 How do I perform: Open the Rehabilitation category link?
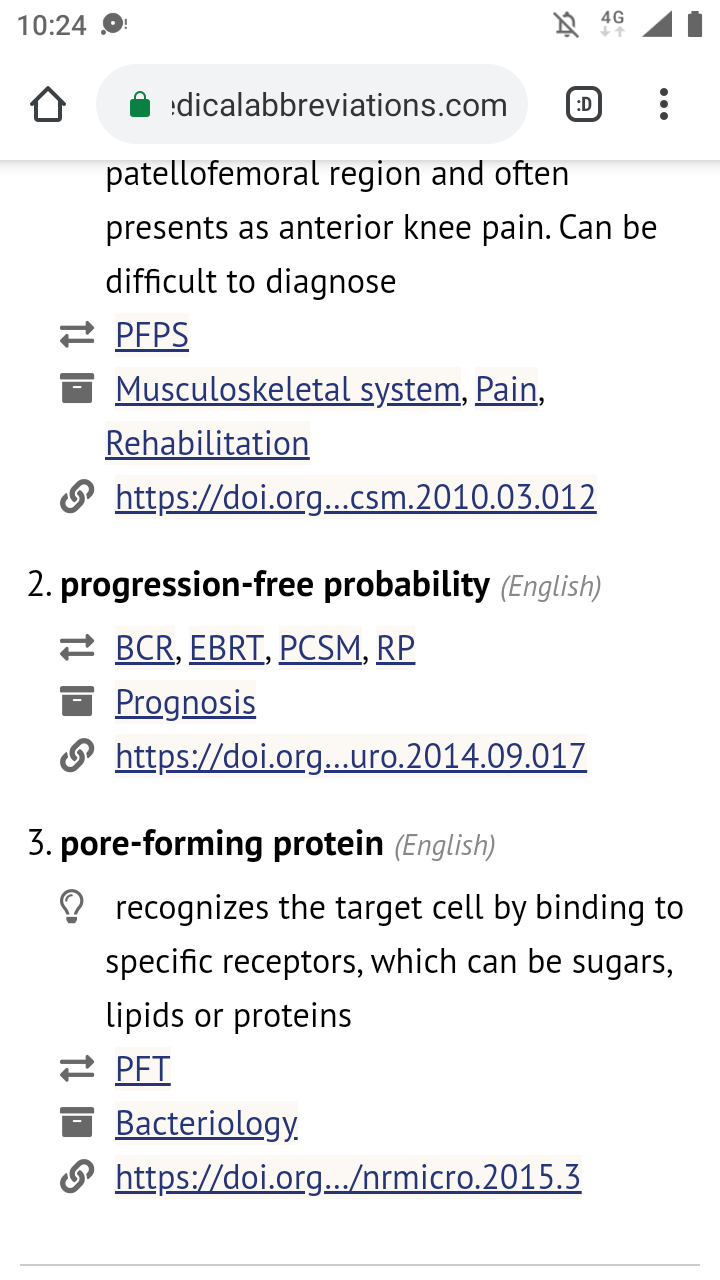tap(208, 443)
